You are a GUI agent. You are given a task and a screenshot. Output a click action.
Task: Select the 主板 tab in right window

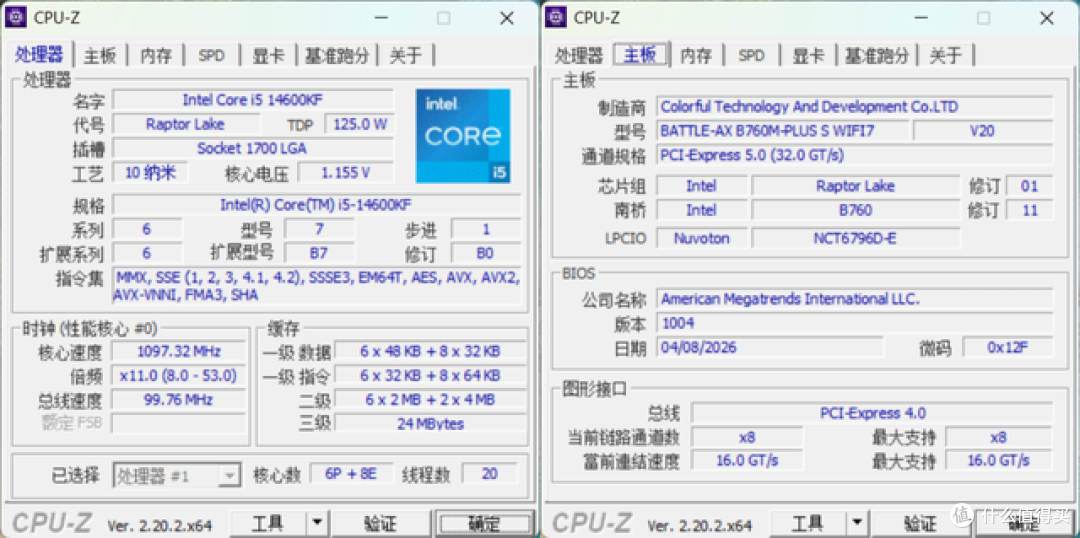(x=641, y=55)
